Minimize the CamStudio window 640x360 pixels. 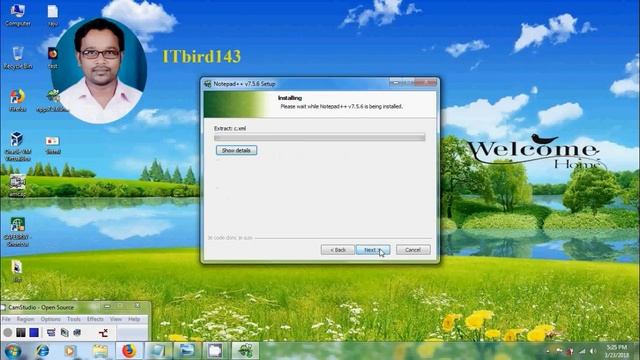point(107,306)
